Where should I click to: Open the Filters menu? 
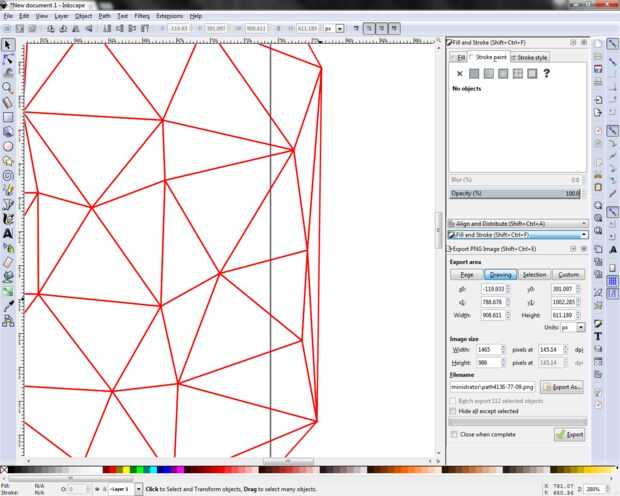(x=142, y=16)
